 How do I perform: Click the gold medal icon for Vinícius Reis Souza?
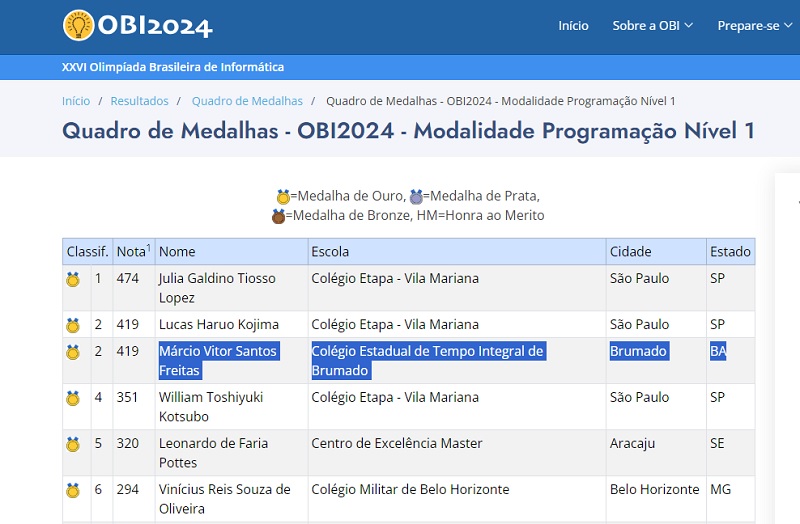click(x=73, y=490)
